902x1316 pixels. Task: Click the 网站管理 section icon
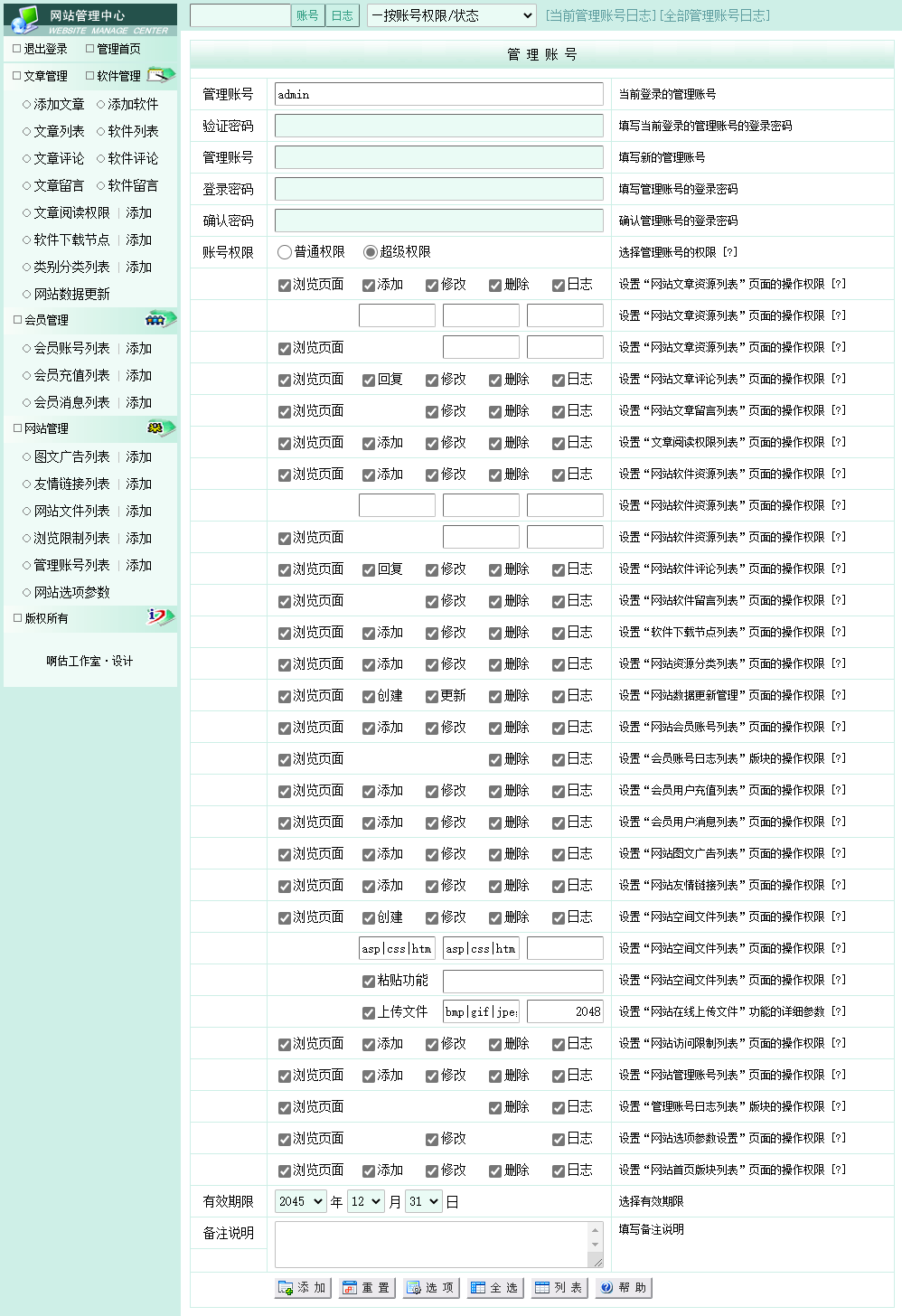pyautogui.click(x=161, y=428)
